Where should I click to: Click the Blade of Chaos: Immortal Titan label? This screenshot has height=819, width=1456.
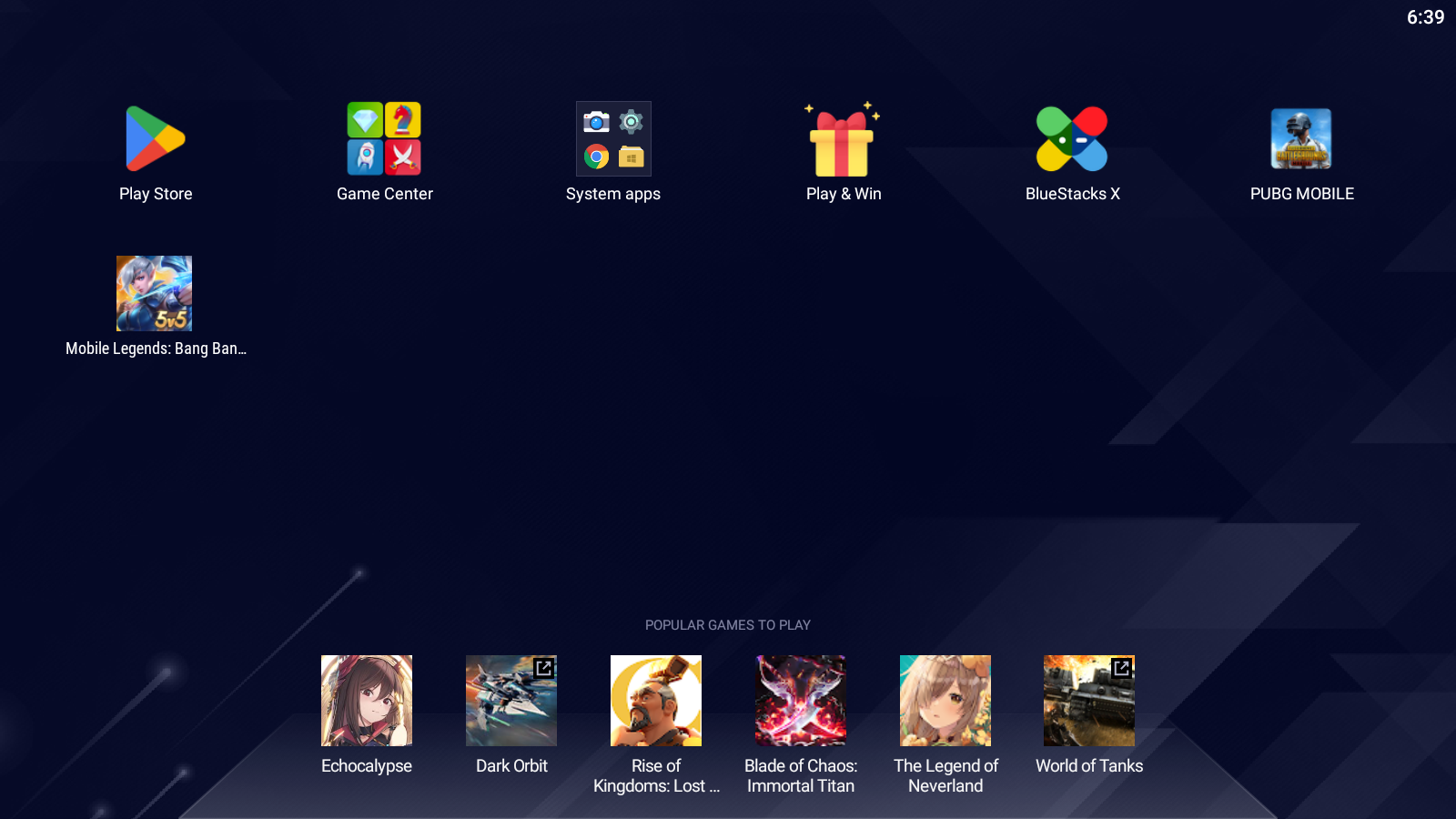tap(801, 776)
